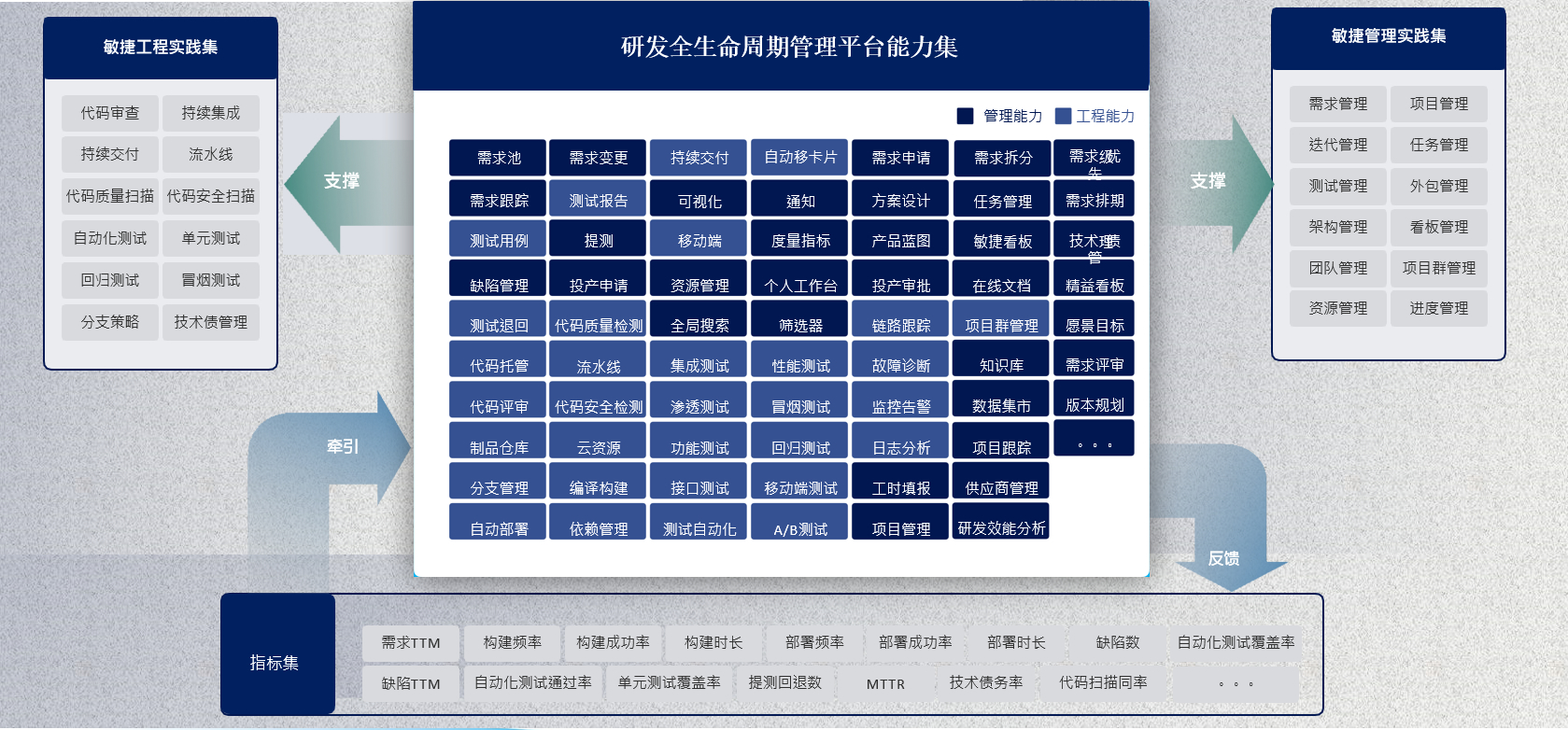Select the 自动化测试覆盖率 metric

pyautogui.click(x=1236, y=642)
